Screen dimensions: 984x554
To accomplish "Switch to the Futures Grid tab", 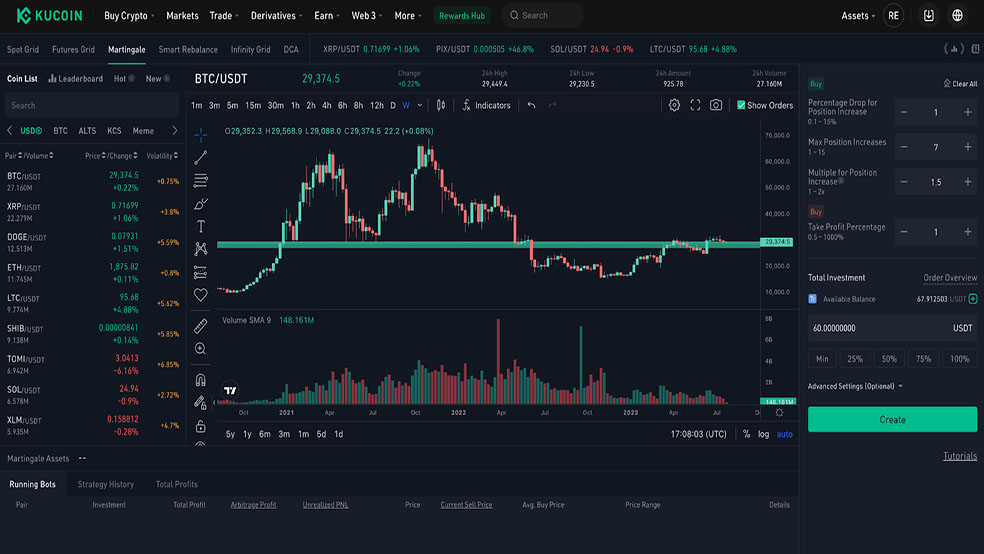I will (x=73, y=50).
